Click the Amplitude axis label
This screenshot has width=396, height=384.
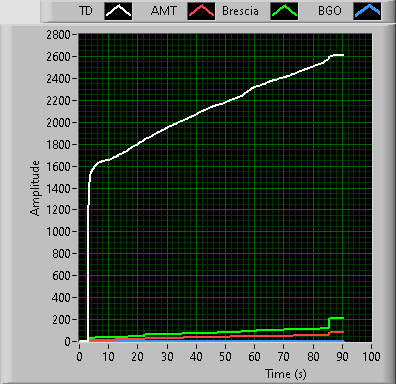coord(35,188)
